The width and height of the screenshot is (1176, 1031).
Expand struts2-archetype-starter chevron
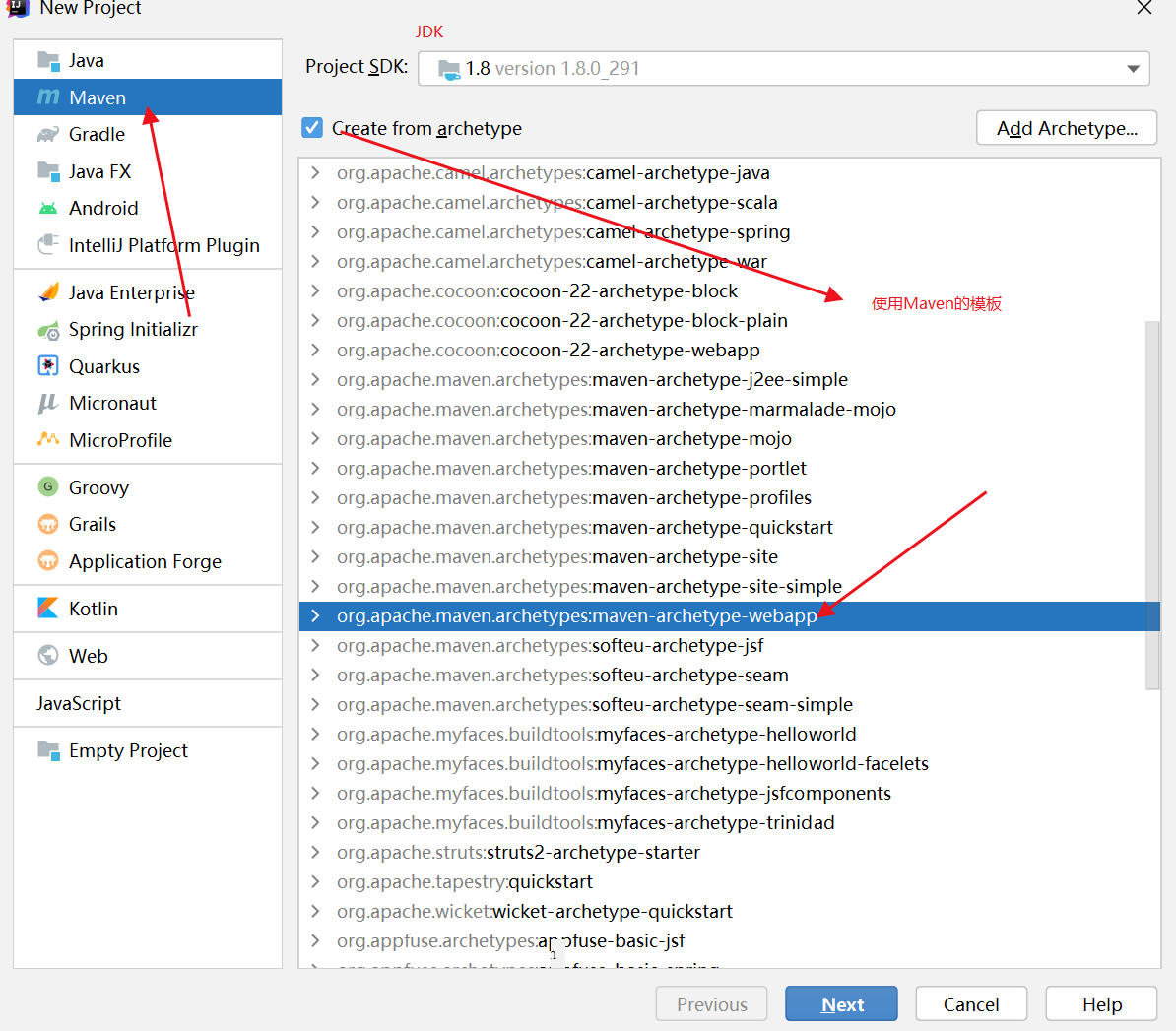click(x=316, y=853)
